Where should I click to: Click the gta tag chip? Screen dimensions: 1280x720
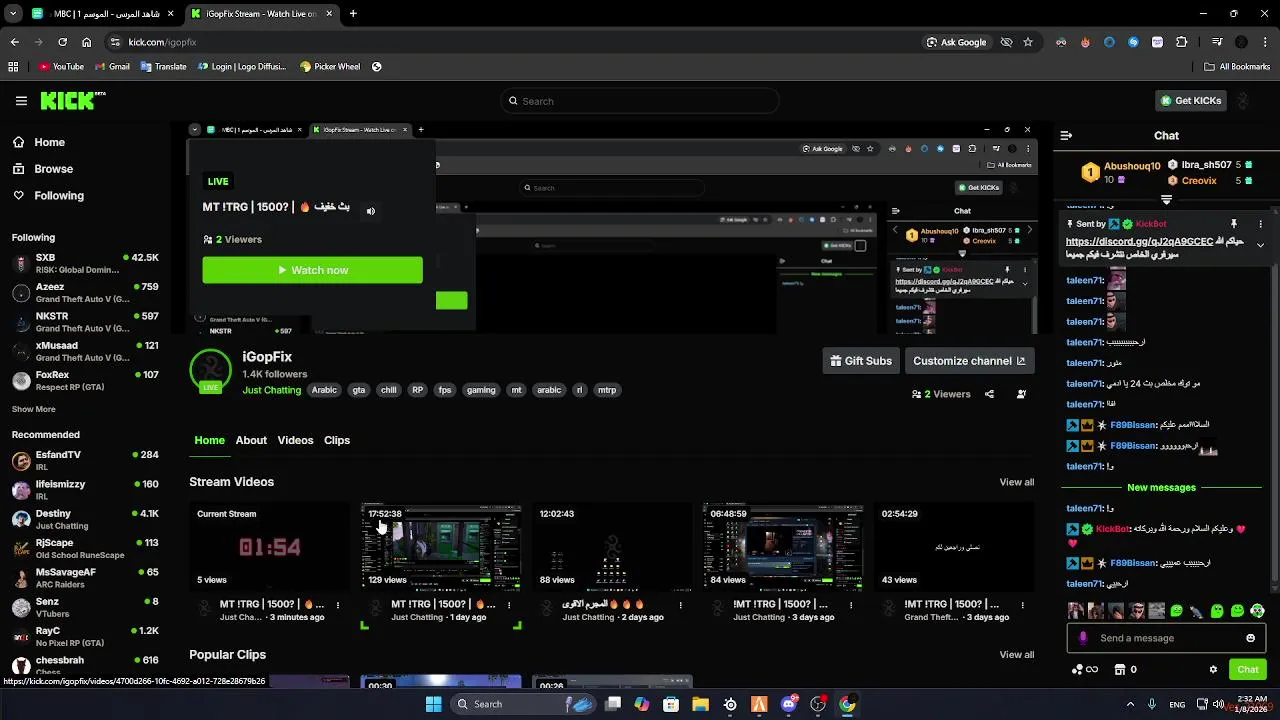click(x=359, y=390)
